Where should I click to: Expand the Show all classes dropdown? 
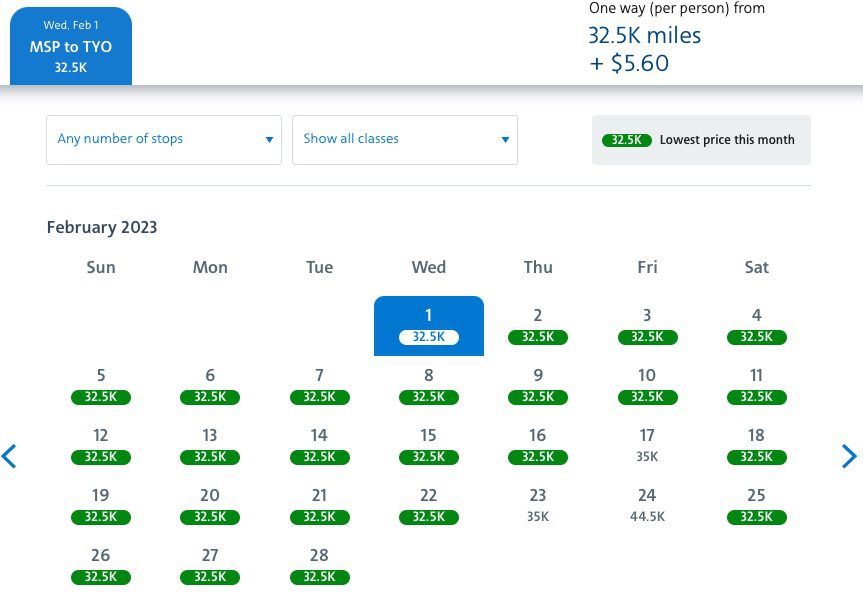[x=404, y=139]
